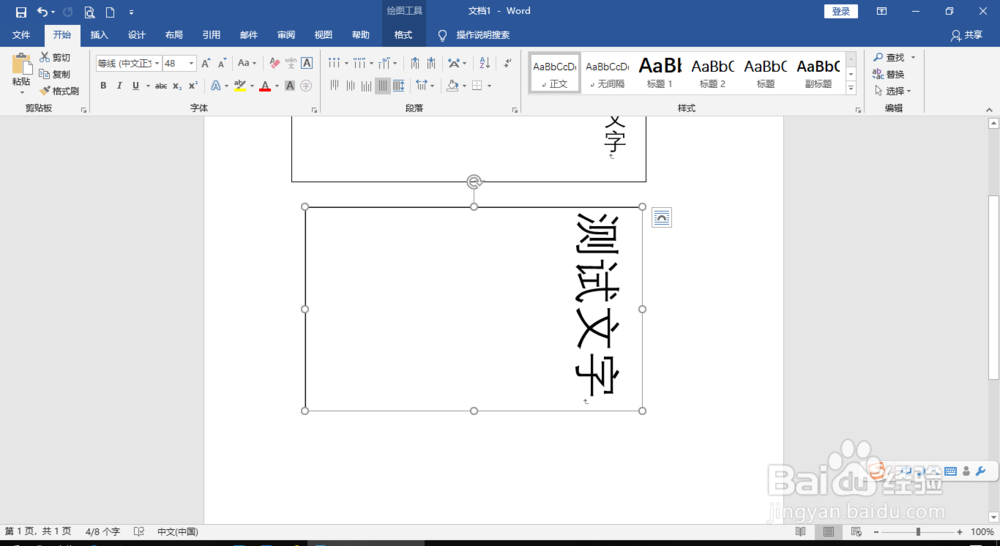
Task: Decrease font size with shrink-font icon
Action: (222, 63)
